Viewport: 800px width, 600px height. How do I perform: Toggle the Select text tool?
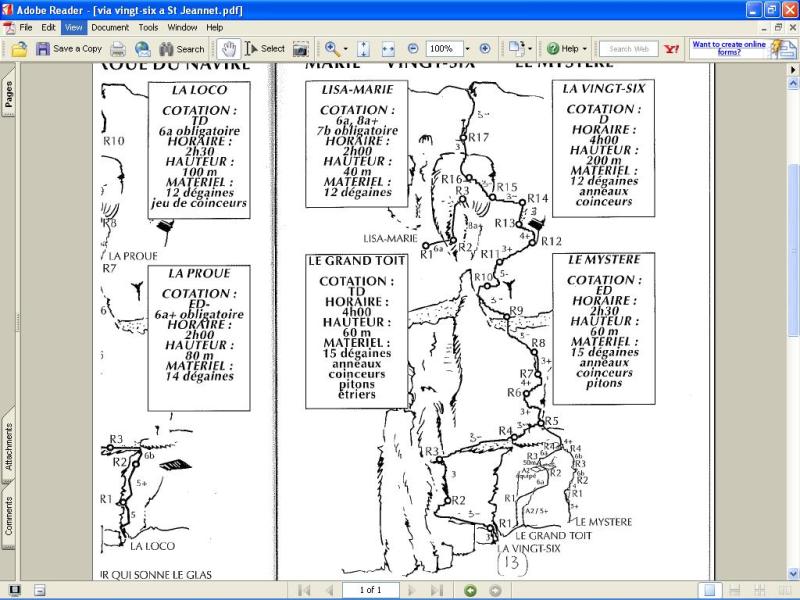265,48
